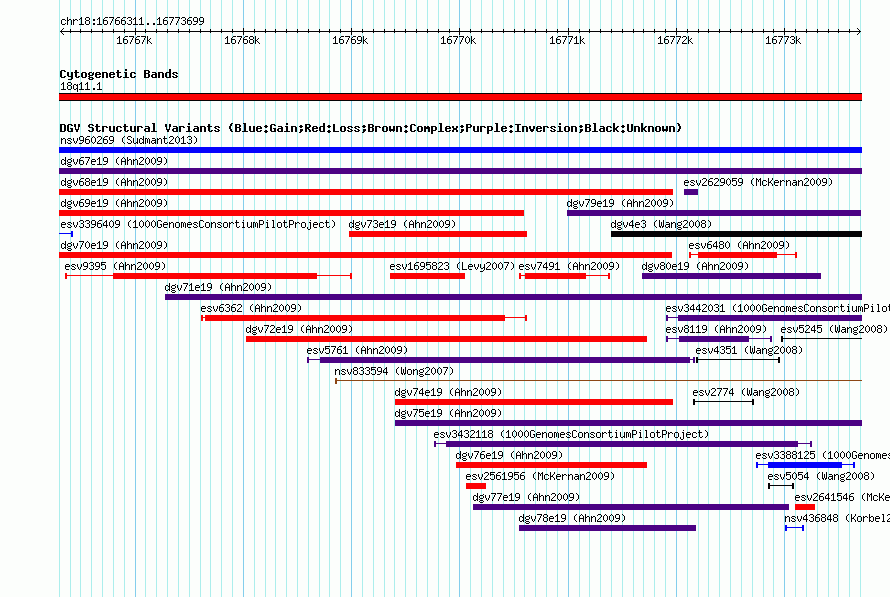
Task: Open the nsv436848 variant label
Action: click(x=837, y=518)
